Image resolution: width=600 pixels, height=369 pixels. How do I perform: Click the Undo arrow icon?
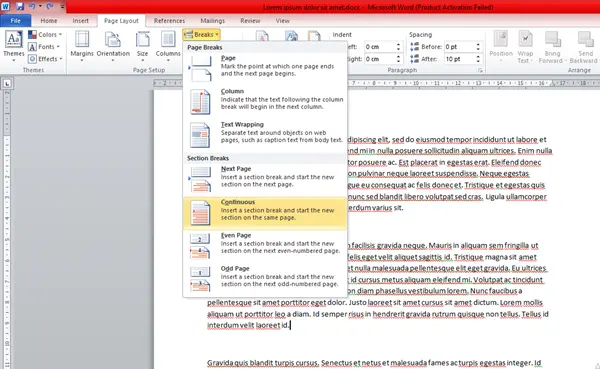click(32, 7)
